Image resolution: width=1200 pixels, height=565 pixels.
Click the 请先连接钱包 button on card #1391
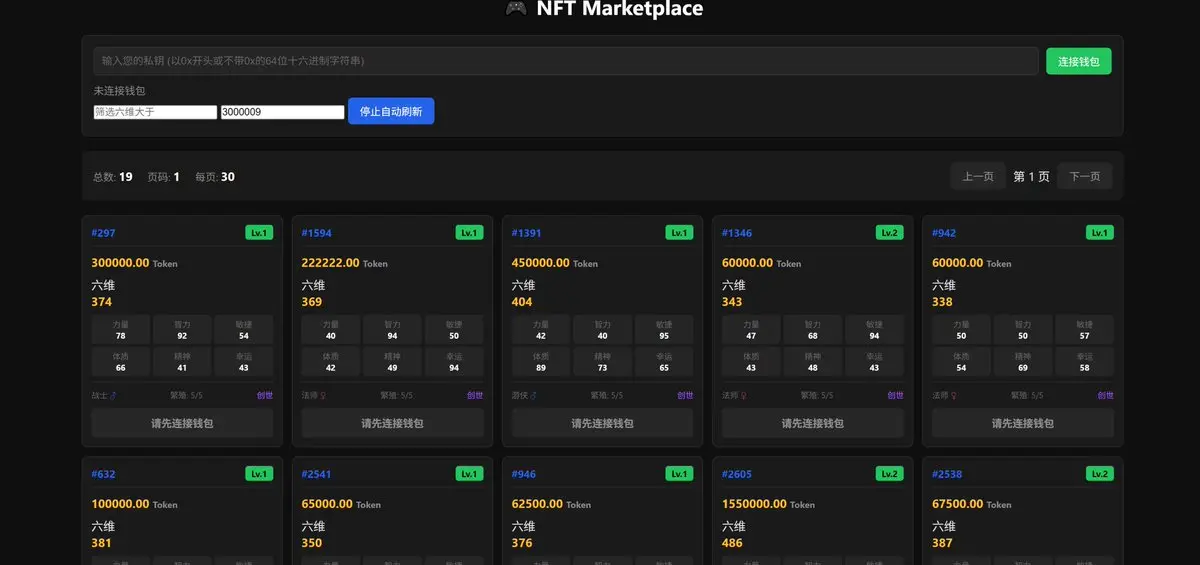tap(602, 423)
